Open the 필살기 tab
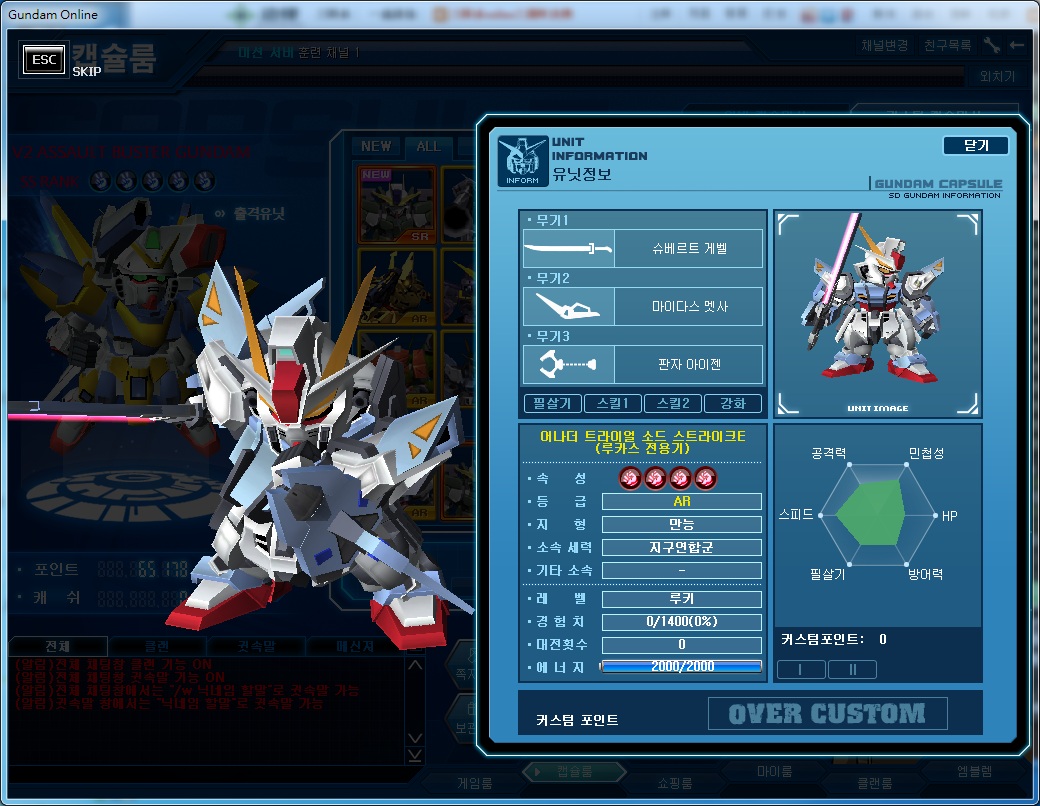This screenshot has height=806, width=1040. [552, 403]
